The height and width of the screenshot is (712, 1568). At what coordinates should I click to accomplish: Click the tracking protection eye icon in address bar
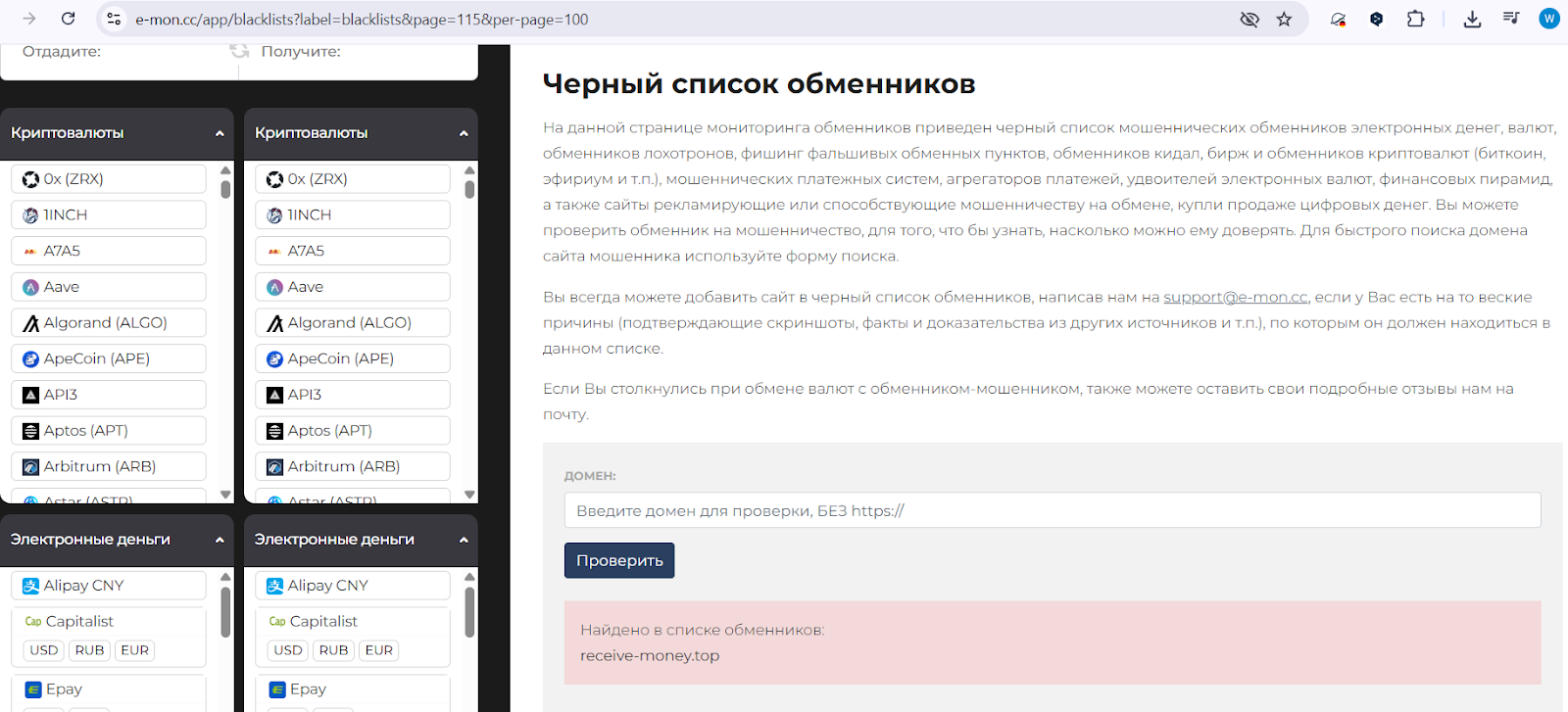1249,19
